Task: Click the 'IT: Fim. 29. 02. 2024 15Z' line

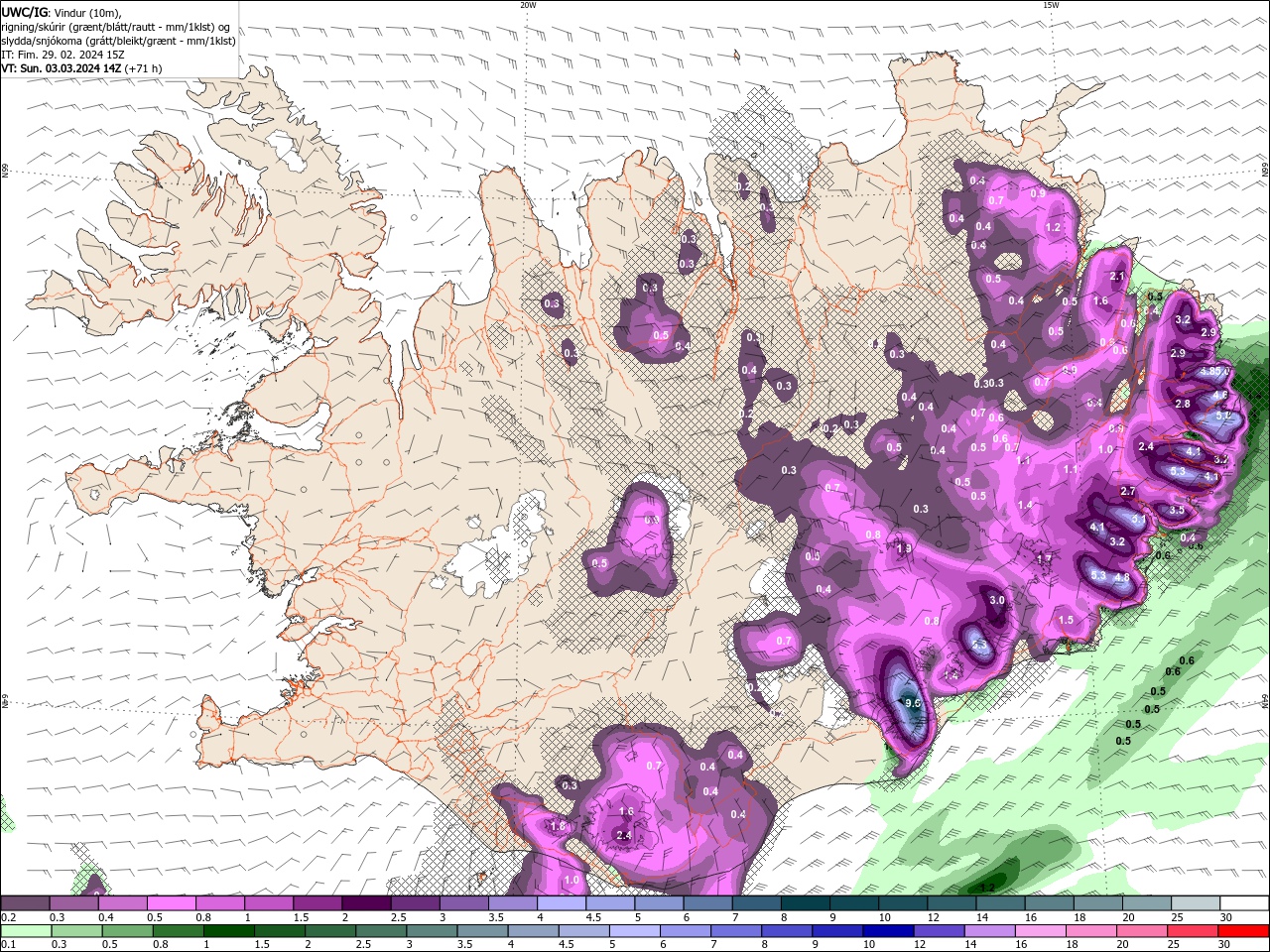Action: [x=61, y=55]
